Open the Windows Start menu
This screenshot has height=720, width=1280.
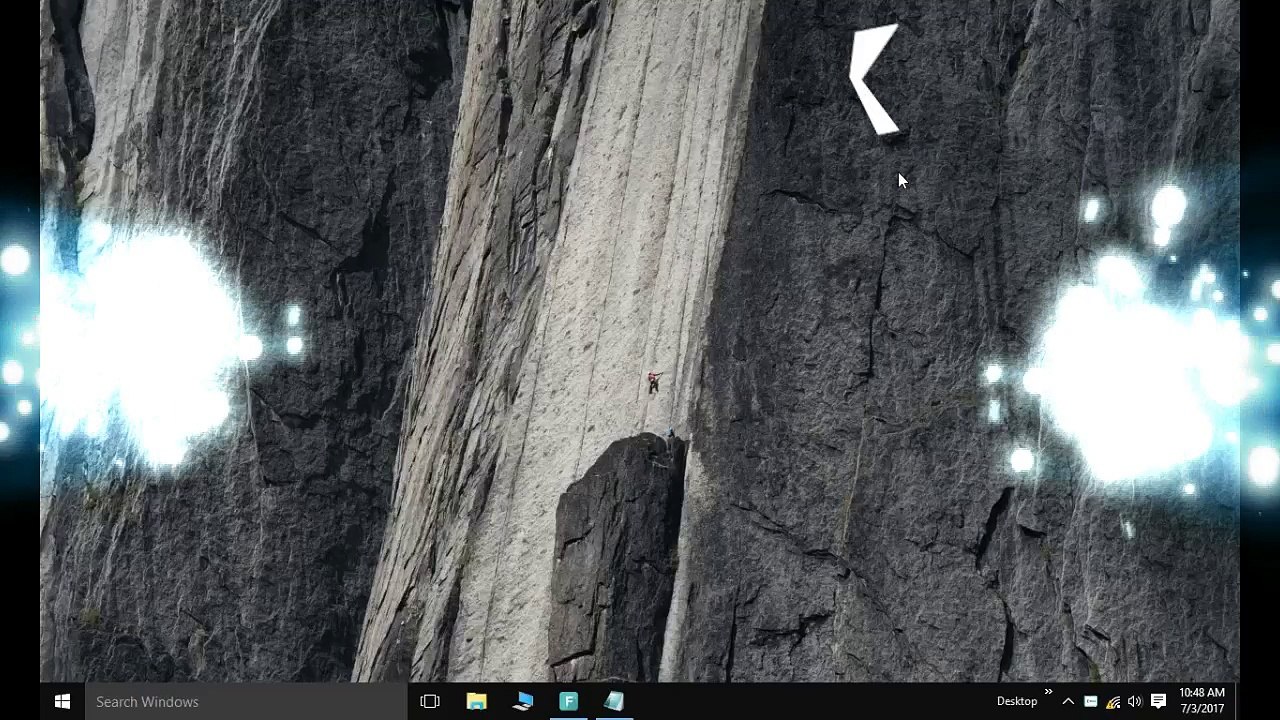(x=62, y=701)
